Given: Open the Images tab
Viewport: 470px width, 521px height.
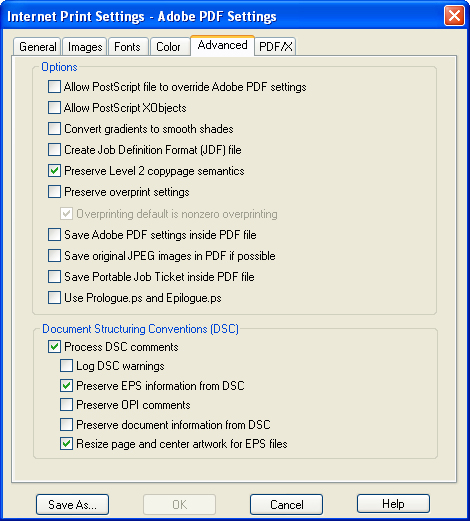Looking at the screenshot, I should point(85,47).
